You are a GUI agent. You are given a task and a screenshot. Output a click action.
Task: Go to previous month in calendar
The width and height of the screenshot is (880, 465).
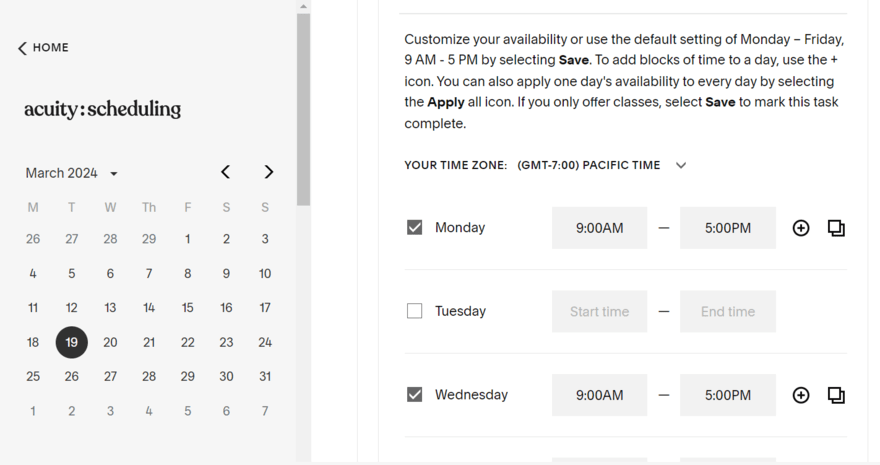226,172
